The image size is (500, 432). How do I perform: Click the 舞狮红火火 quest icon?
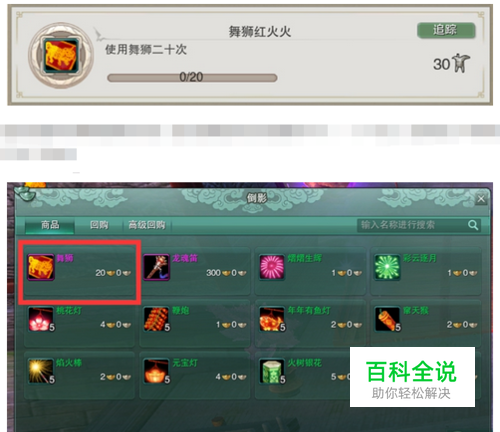61,55
